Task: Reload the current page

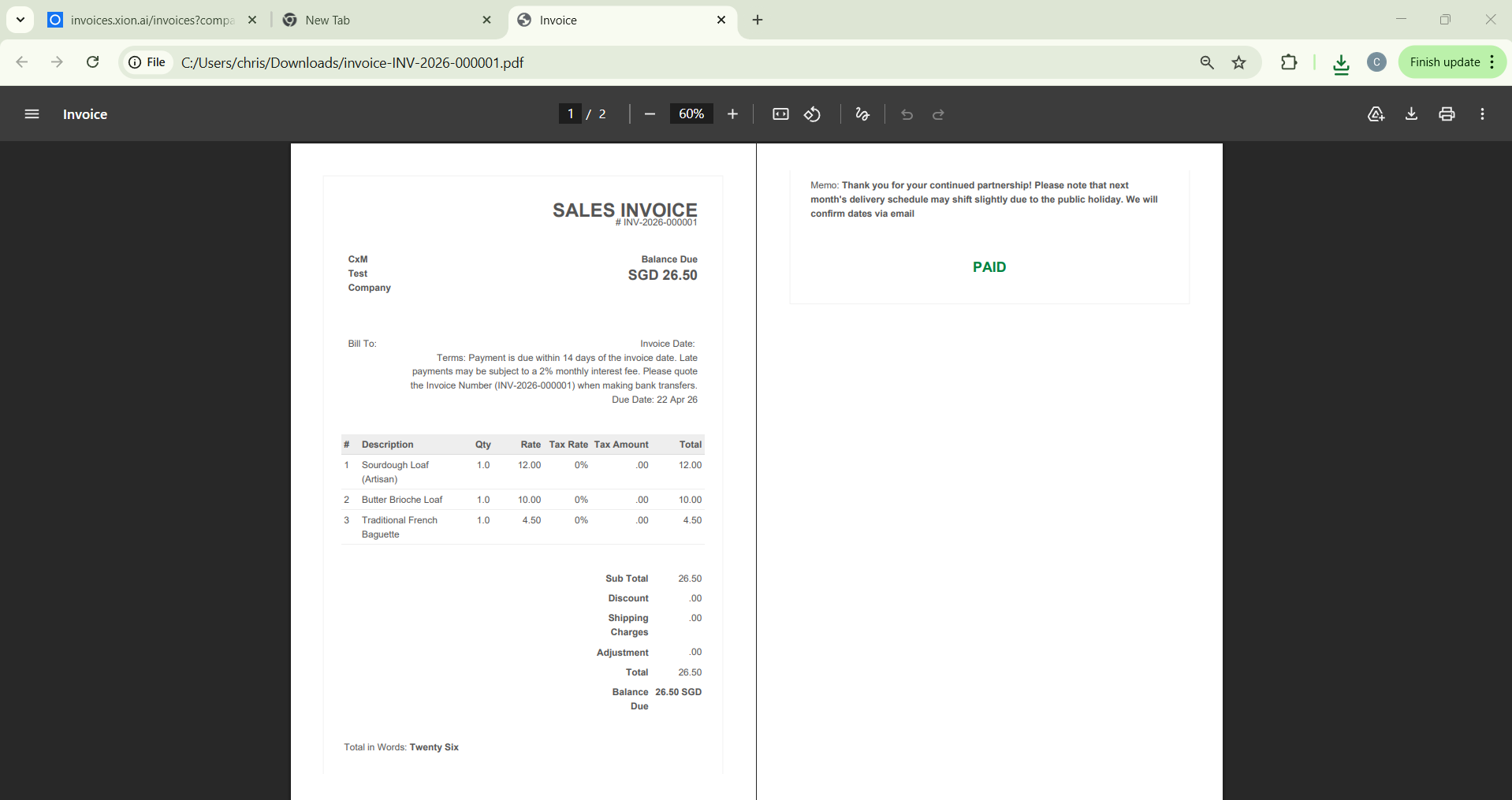Action: (93, 62)
